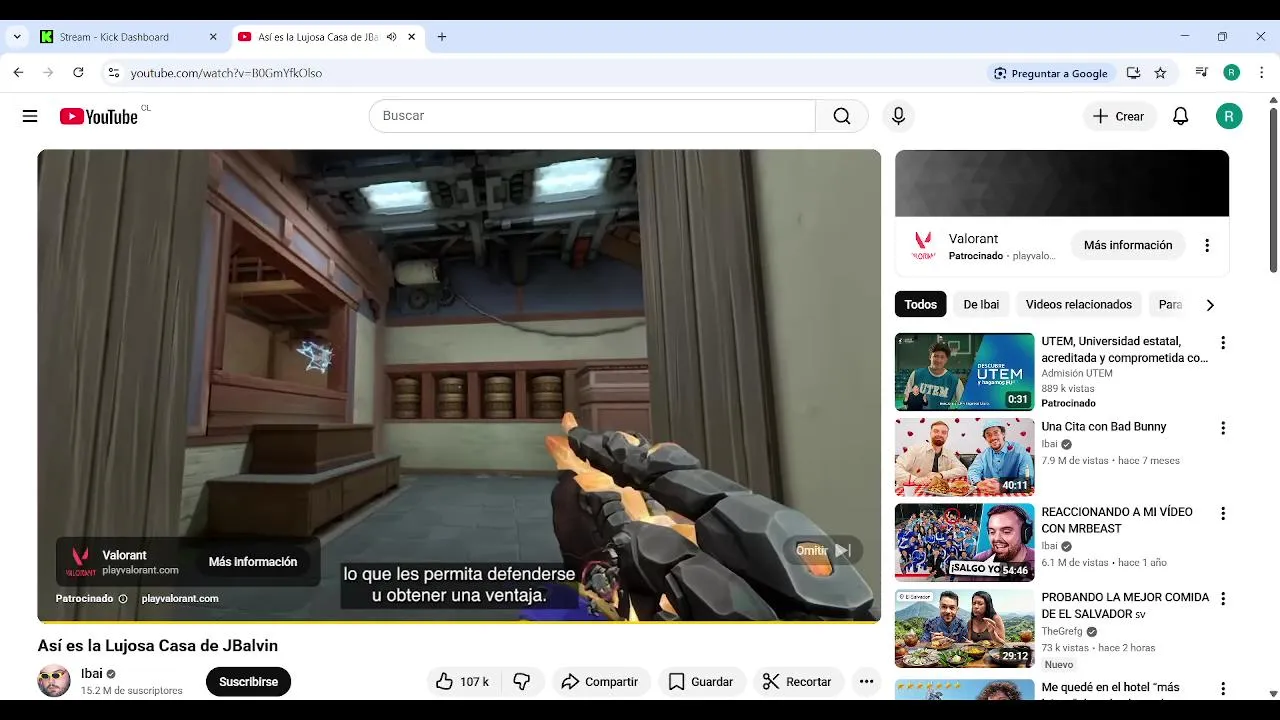1280x720 pixels.
Task: Click install app icon in address bar
Action: coord(1133,73)
